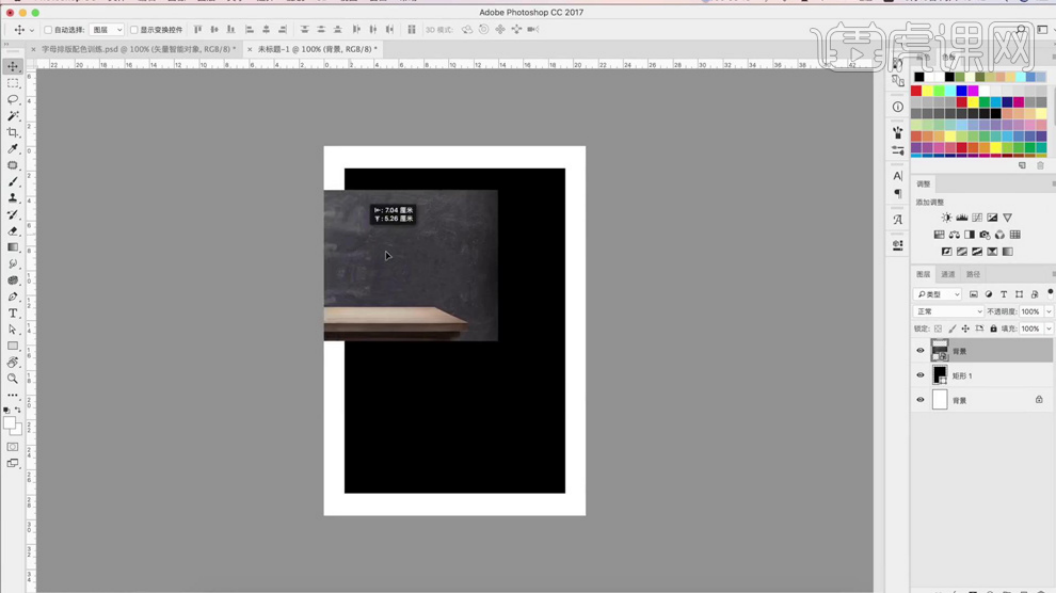The height and width of the screenshot is (594, 1056).
Task: Select the Rectangle shape tool
Action: pyautogui.click(x=13, y=346)
